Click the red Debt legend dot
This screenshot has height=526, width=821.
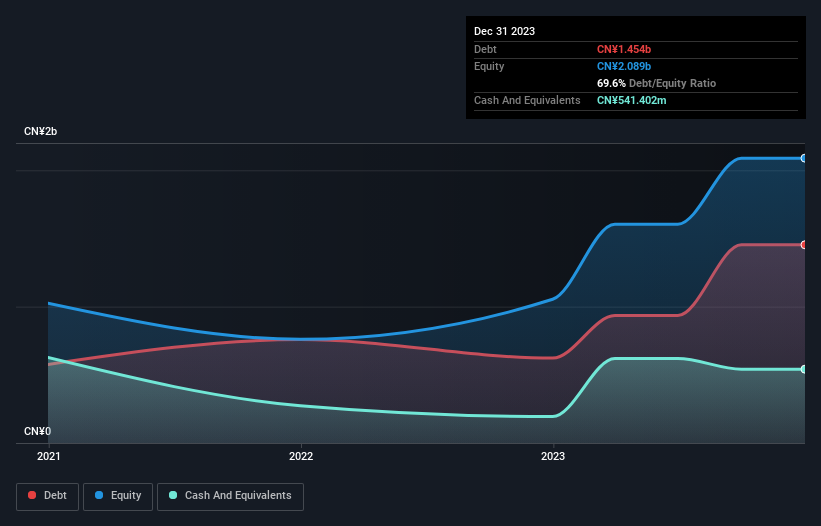pos(33,496)
